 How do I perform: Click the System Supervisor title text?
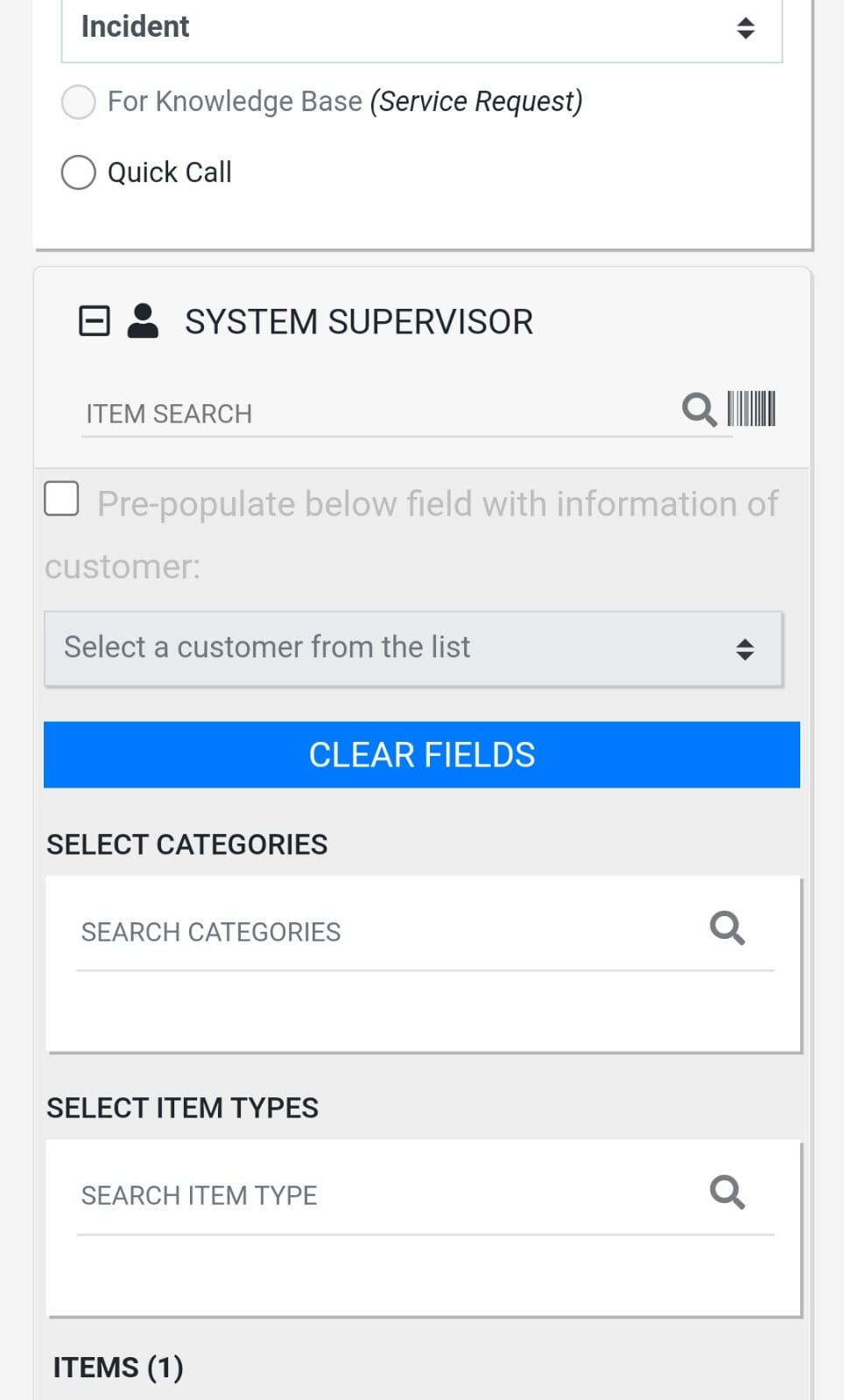coord(359,322)
